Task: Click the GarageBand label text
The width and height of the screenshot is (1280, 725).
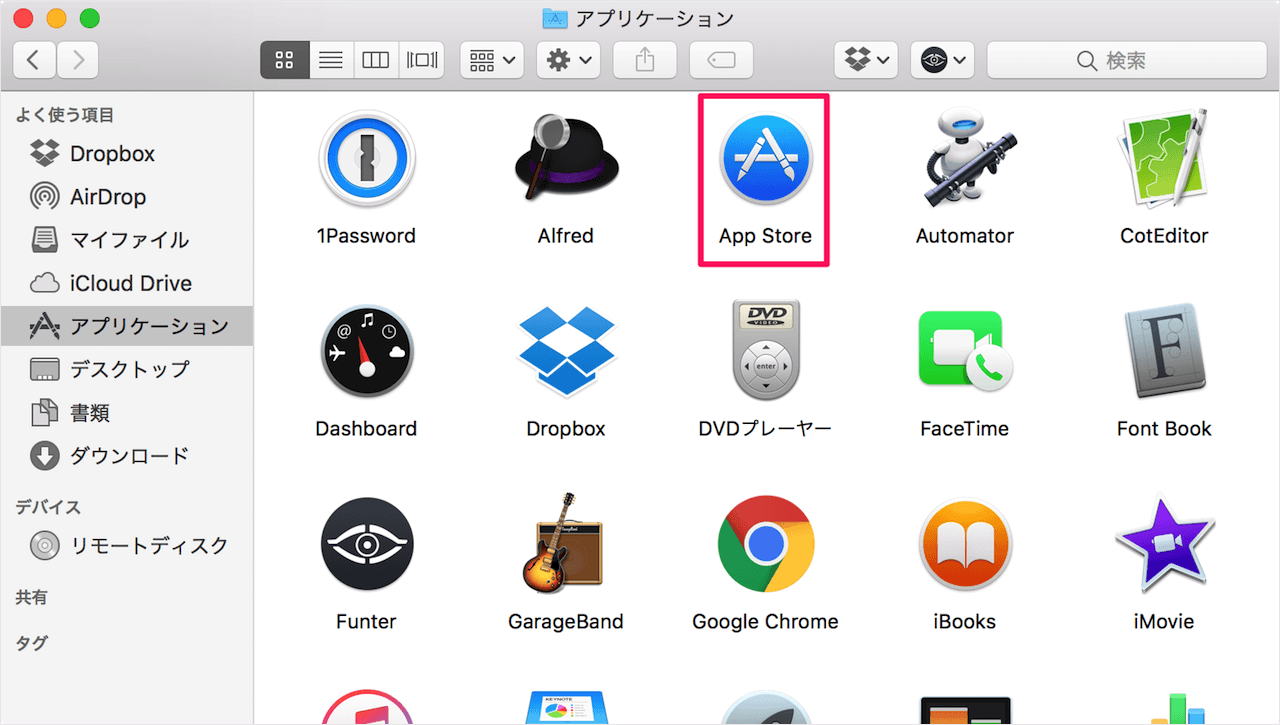Action: [x=566, y=621]
